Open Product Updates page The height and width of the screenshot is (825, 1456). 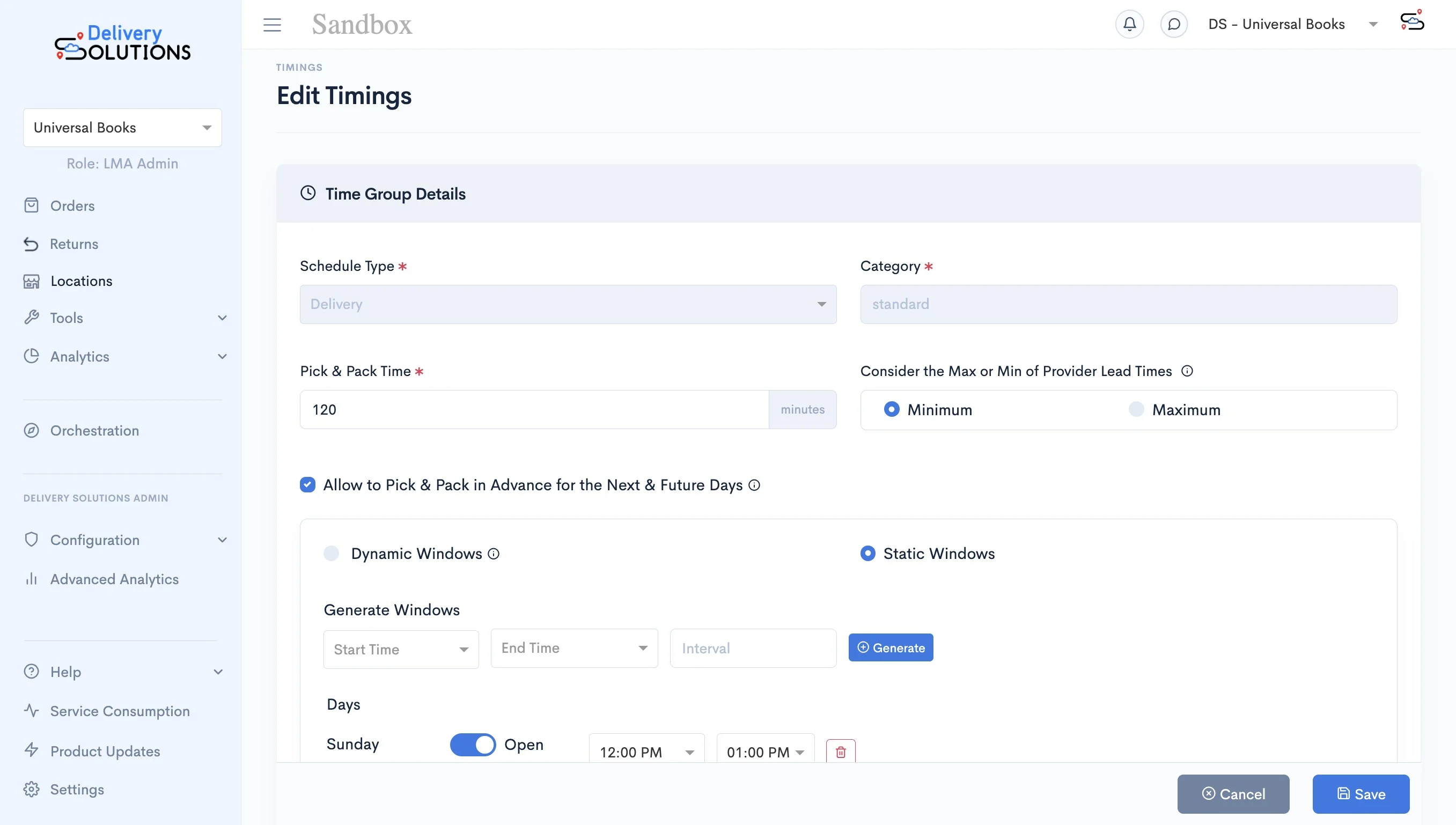(x=105, y=751)
